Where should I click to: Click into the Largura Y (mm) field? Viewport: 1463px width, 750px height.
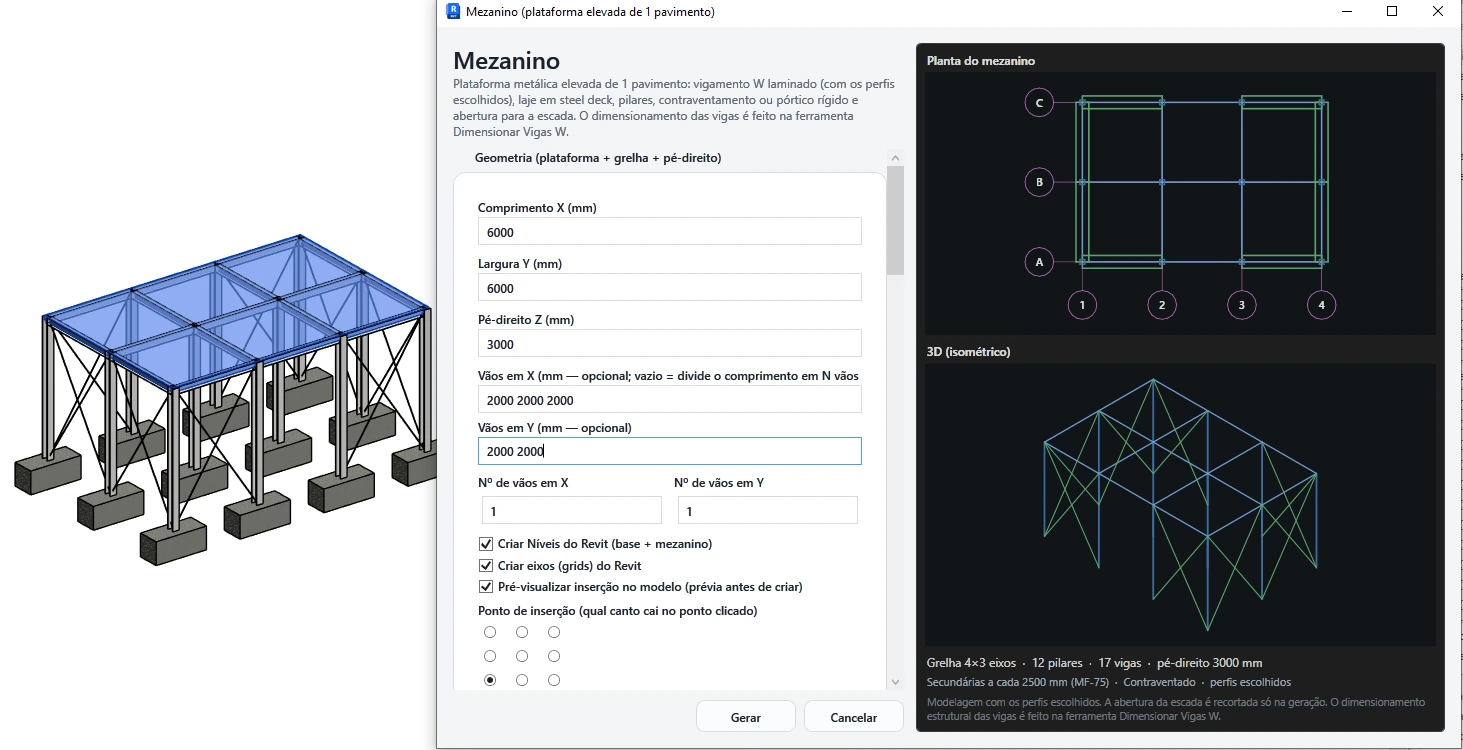(669, 288)
